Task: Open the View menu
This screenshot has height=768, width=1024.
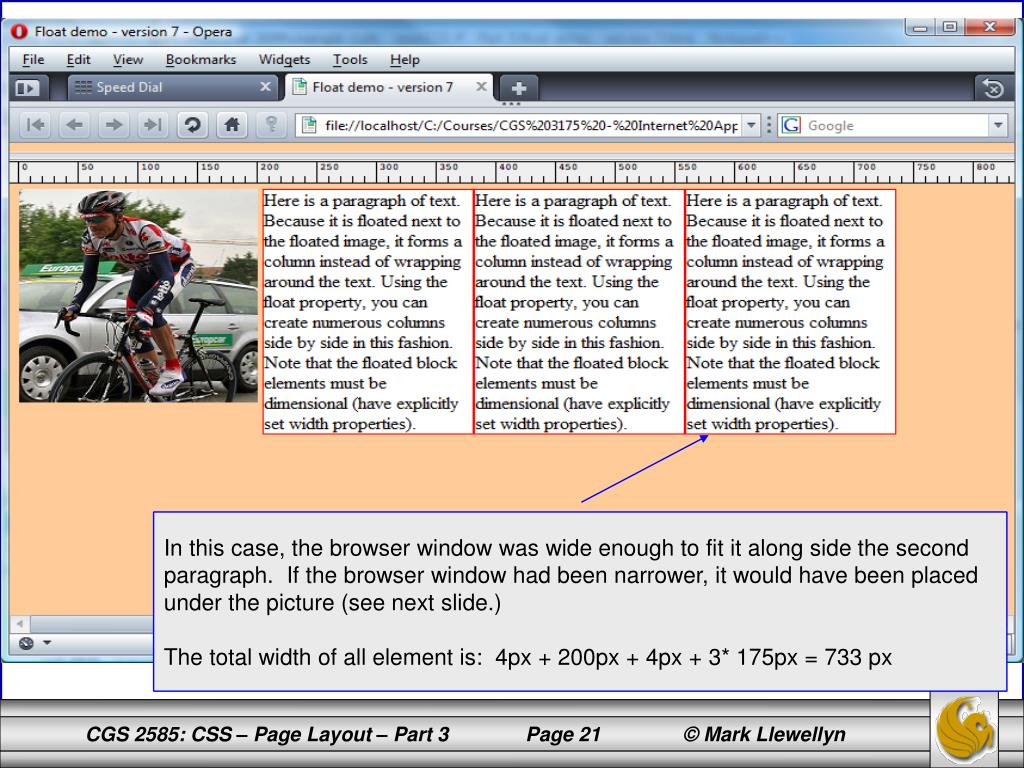Action: click(x=127, y=59)
